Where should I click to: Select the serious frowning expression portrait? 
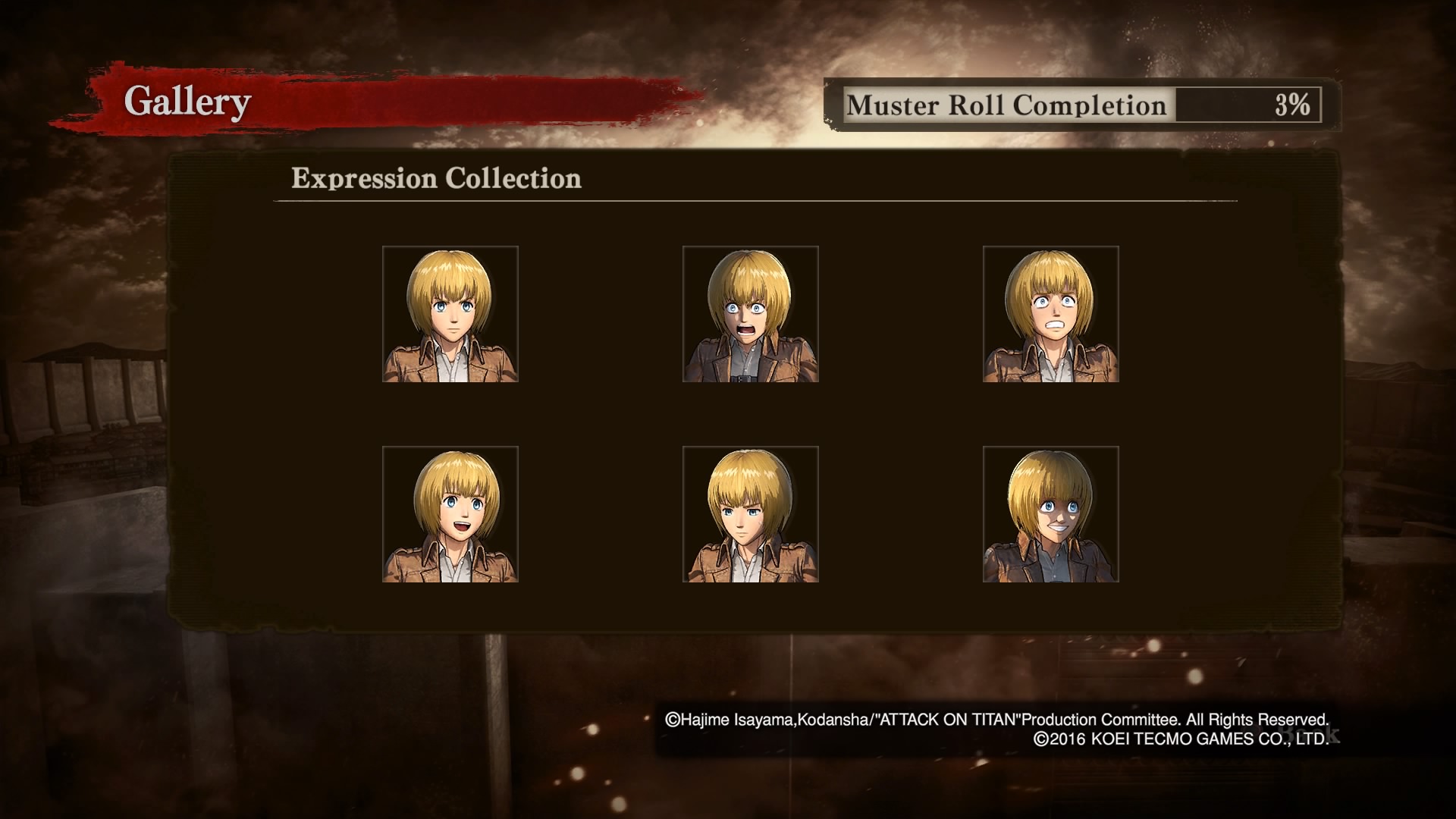coord(751,514)
